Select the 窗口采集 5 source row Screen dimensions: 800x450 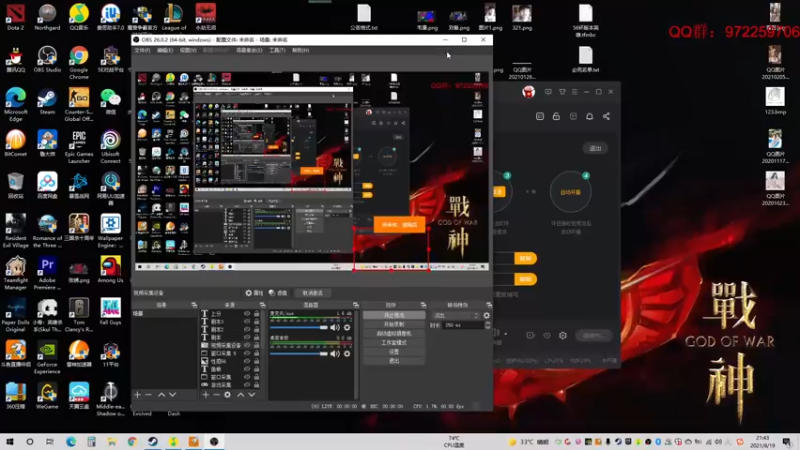click(x=230, y=353)
